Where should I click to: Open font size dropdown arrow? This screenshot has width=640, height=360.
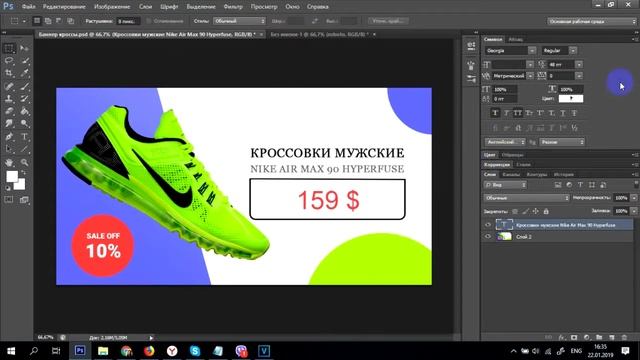530,64
